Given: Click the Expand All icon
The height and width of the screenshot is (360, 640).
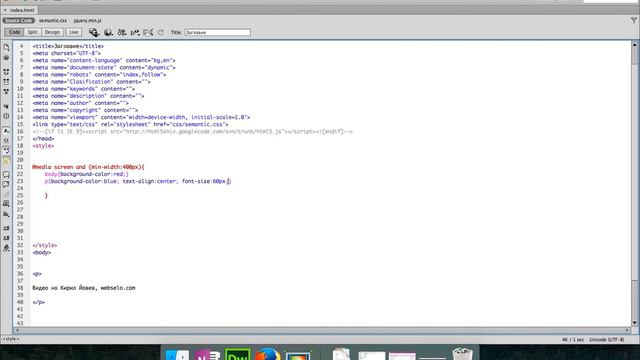Looking at the screenshot, I should tap(6, 92).
